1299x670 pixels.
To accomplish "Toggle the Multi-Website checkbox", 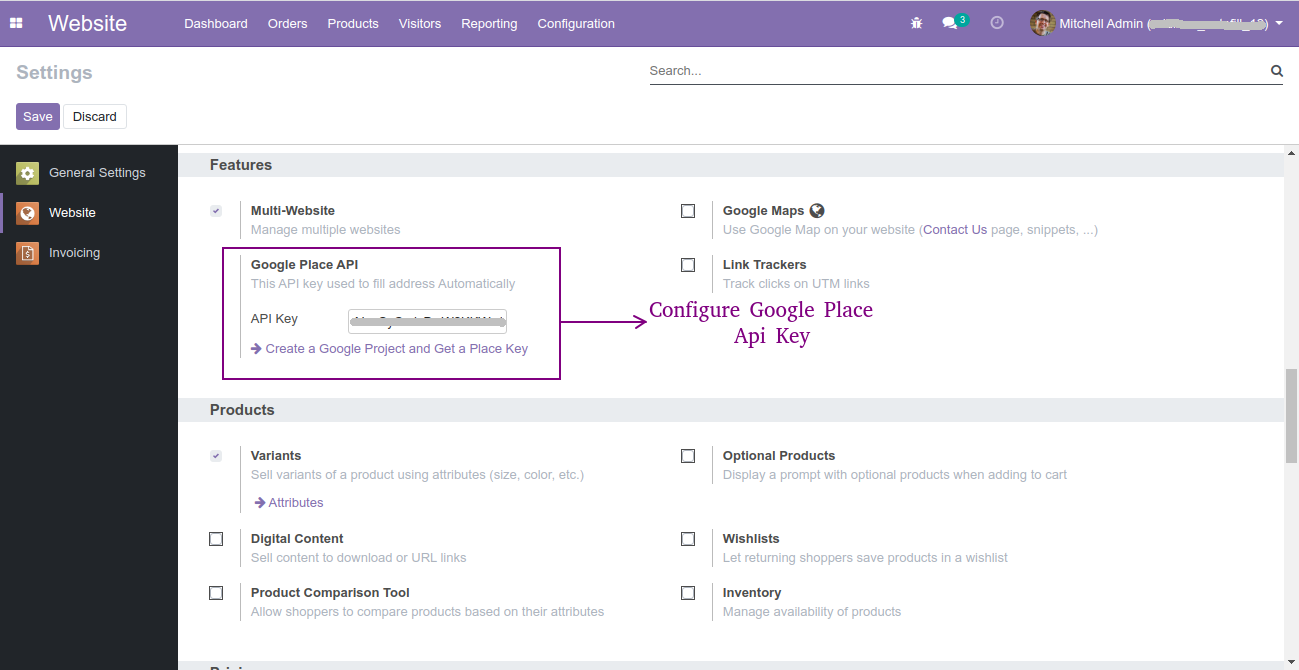I will point(216,211).
